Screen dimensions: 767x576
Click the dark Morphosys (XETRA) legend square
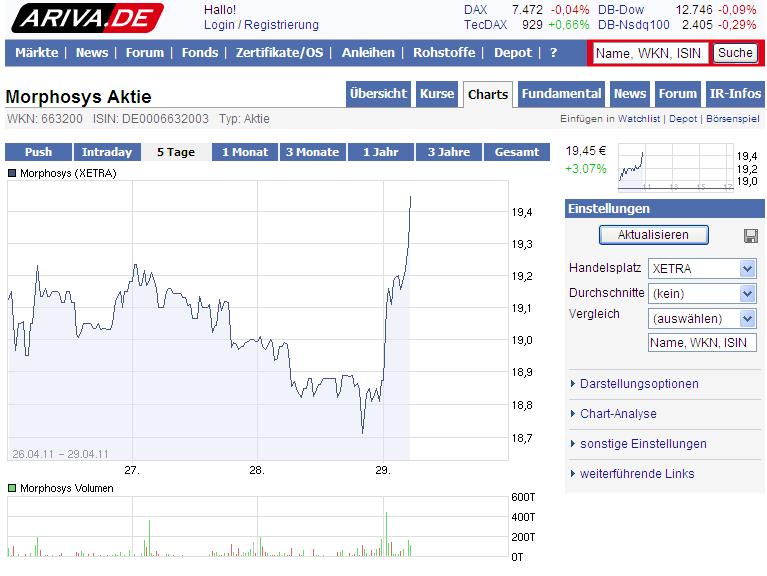12,173
